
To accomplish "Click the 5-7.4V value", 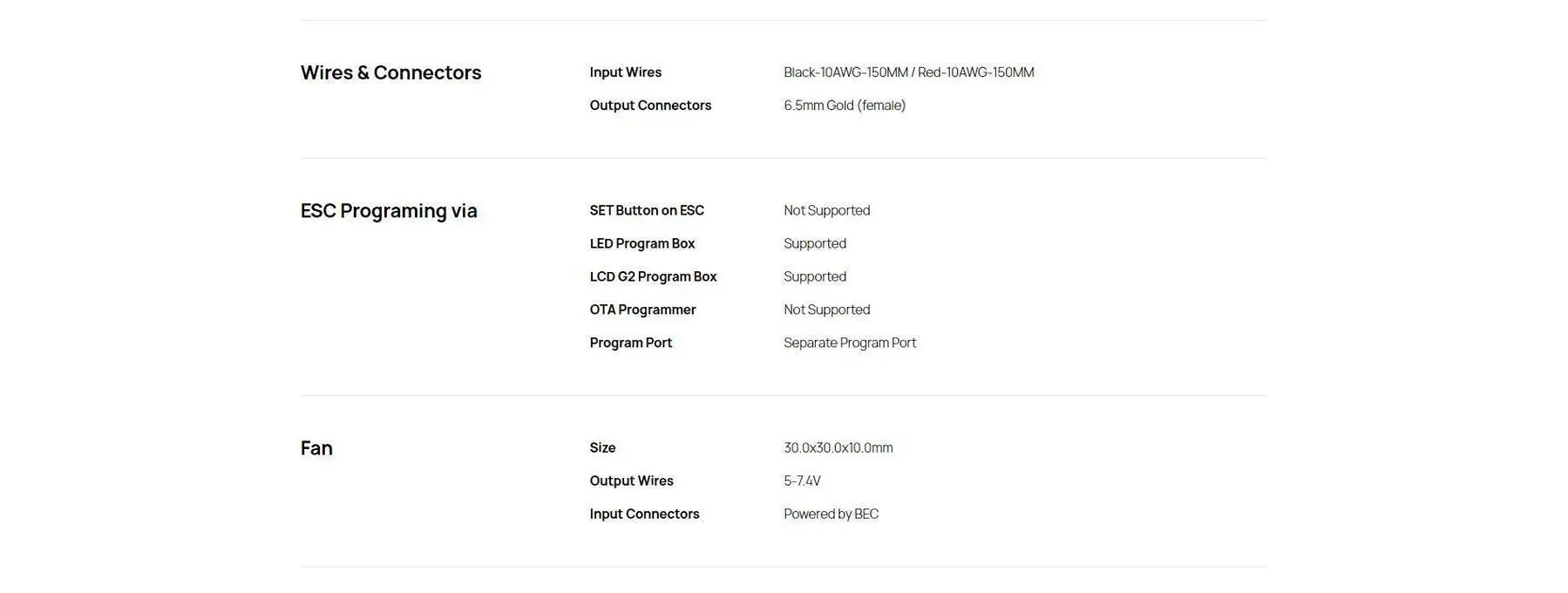I will (802, 481).
